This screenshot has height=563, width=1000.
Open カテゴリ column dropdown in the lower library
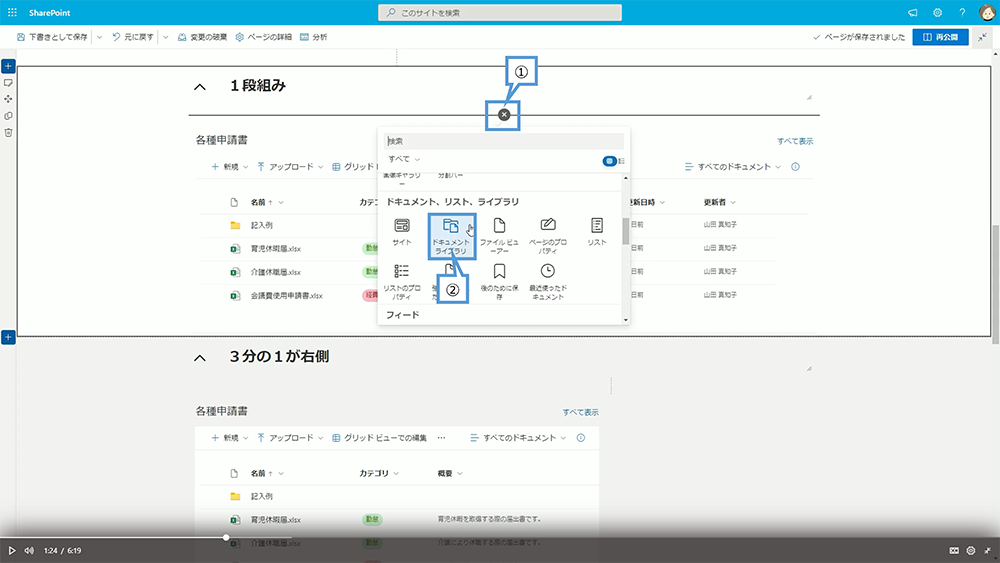(x=379, y=473)
